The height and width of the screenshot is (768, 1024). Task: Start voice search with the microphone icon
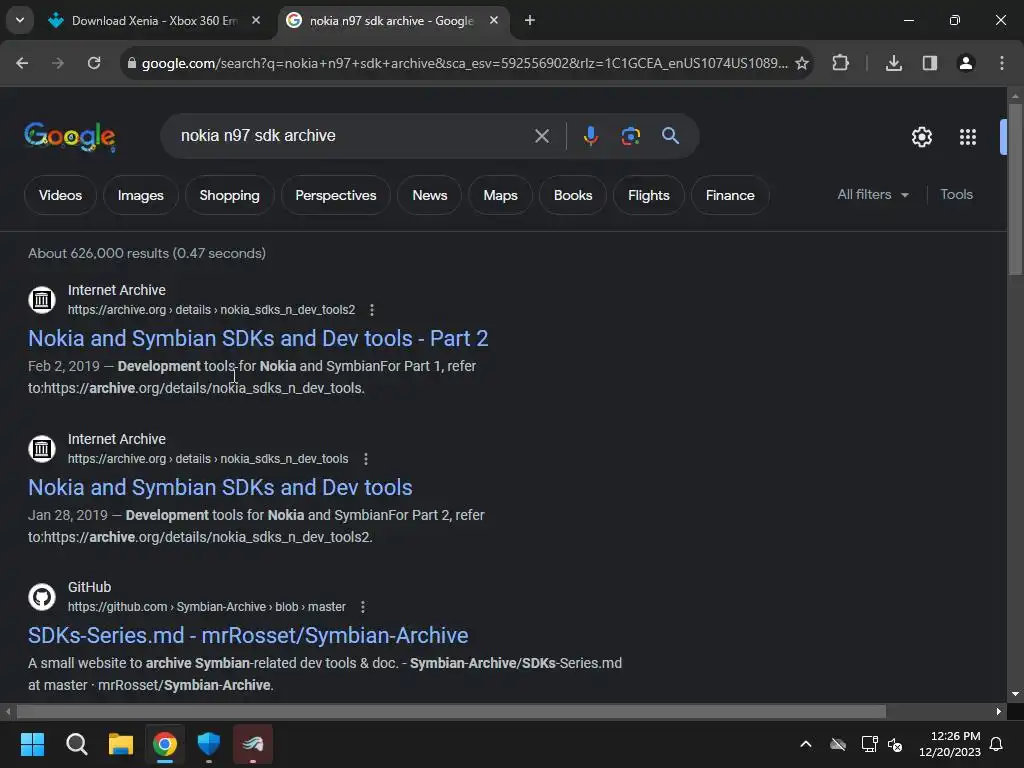(590, 136)
